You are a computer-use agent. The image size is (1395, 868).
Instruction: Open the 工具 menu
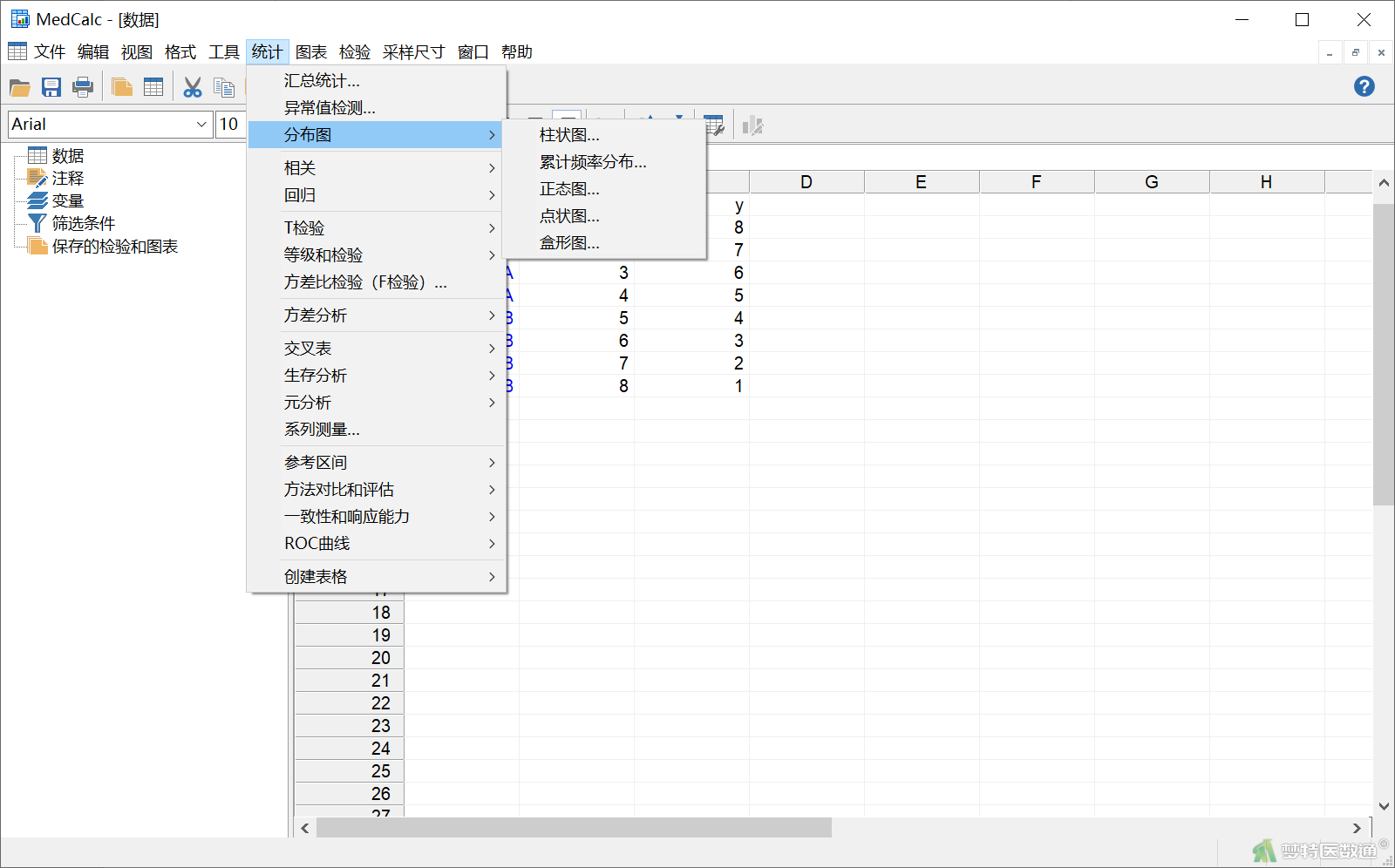click(224, 52)
